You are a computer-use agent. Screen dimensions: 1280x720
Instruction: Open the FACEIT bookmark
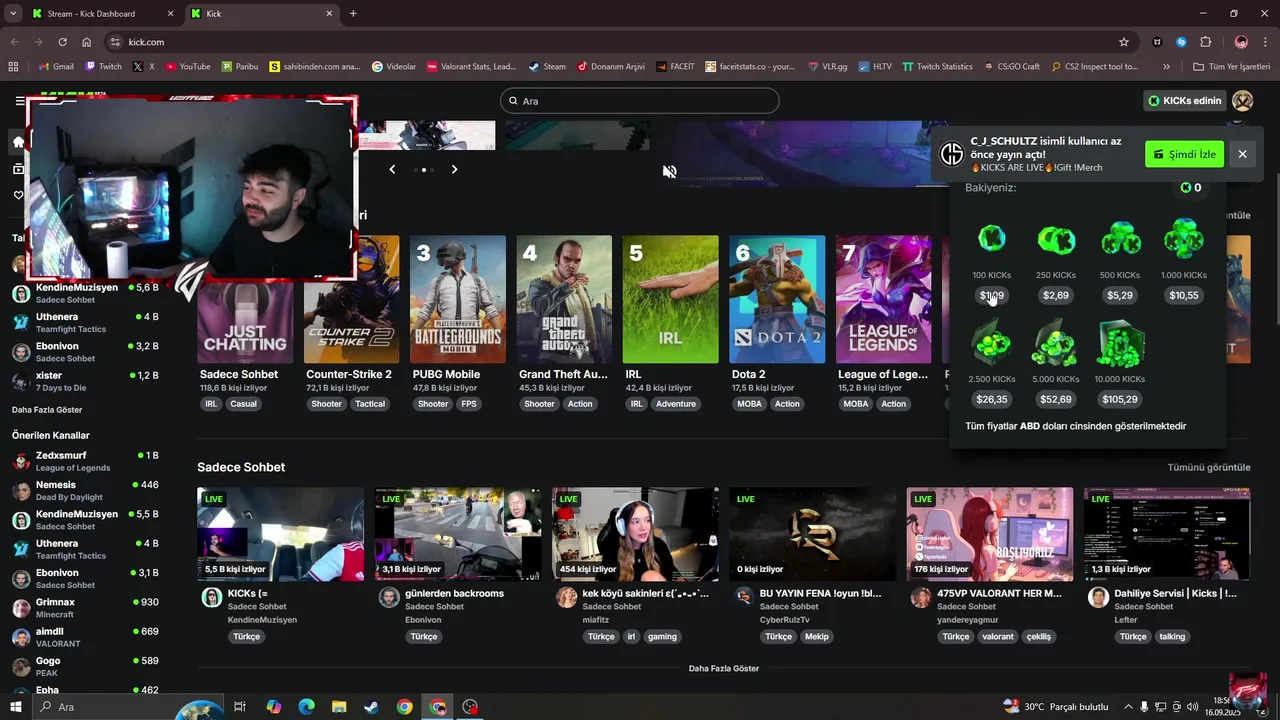pos(676,67)
